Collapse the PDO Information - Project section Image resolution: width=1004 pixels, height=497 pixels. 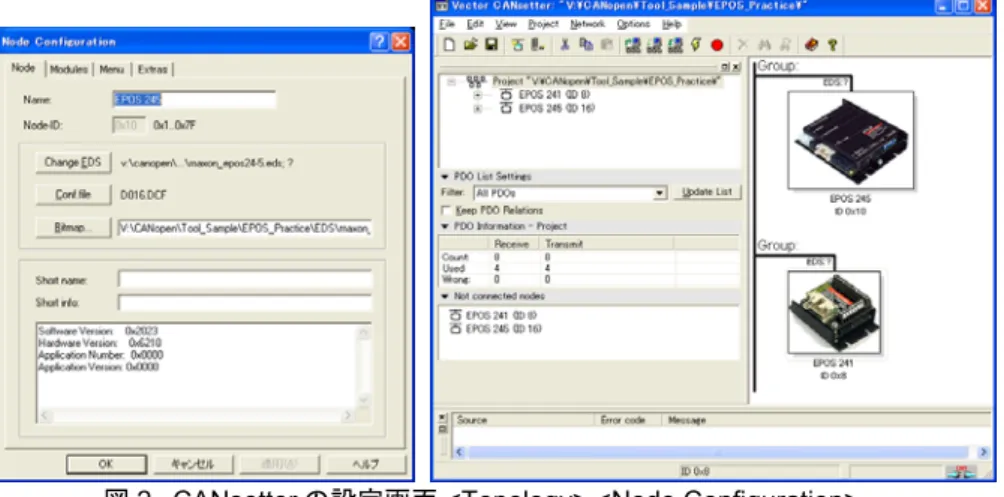446,227
